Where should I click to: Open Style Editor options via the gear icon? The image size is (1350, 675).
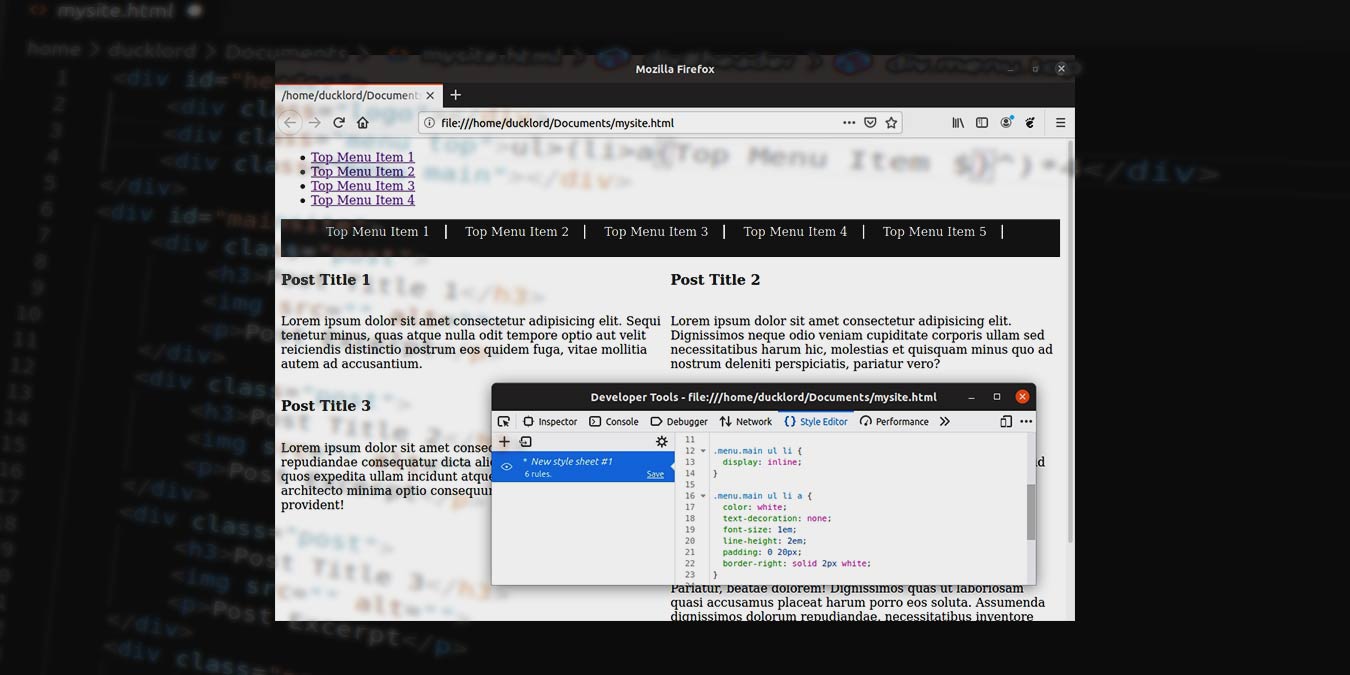[661, 441]
